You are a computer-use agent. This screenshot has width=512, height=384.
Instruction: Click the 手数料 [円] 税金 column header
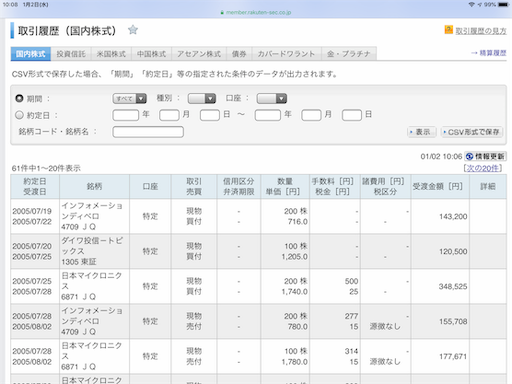point(335,186)
